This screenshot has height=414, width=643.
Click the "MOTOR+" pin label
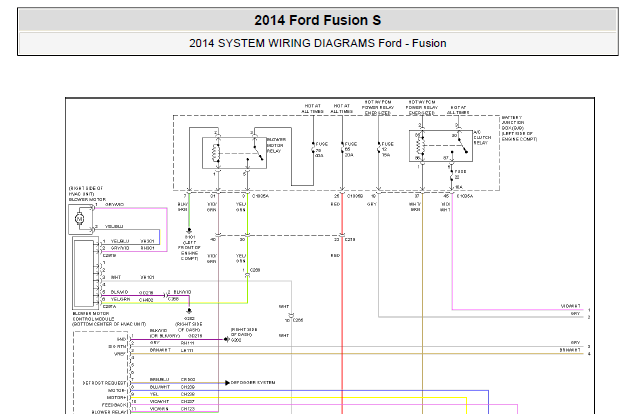pyautogui.click(x=116, y=397)
